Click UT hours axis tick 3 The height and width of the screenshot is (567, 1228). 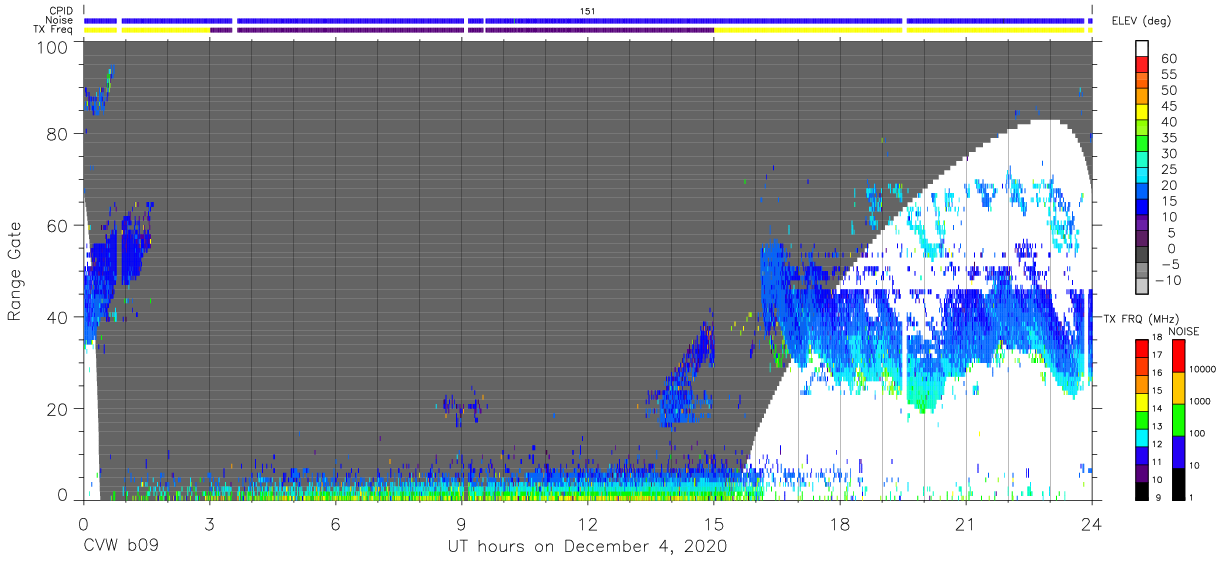[209, 523]
